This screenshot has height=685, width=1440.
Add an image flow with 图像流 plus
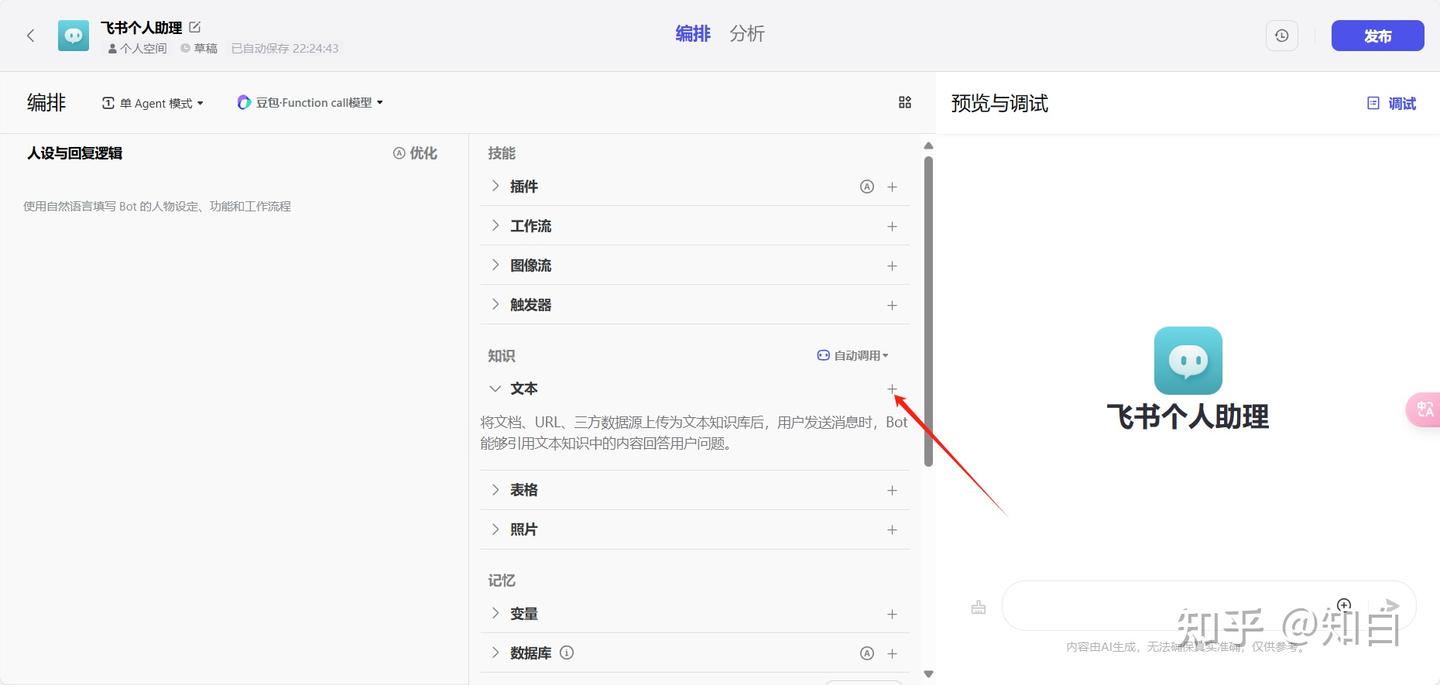click(892, 266)
